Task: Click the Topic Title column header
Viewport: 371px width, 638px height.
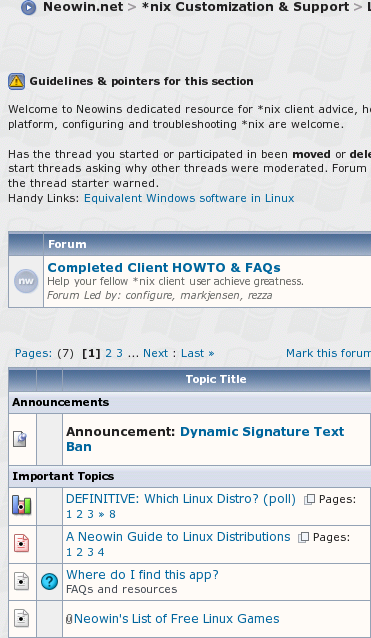Action: pyautogui.click(x=216, y=379)
